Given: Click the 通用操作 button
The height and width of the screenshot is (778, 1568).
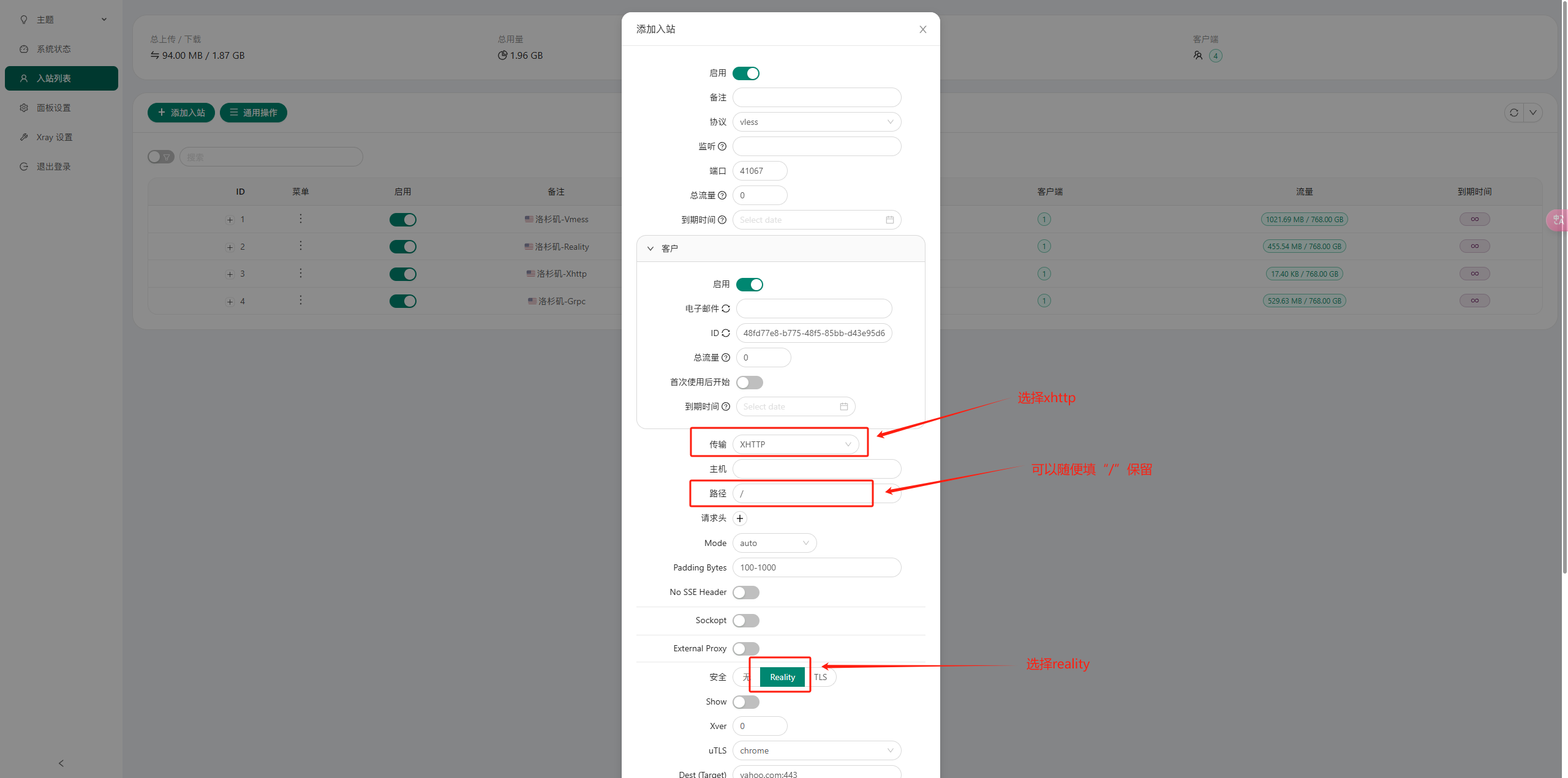Looking at the screenshot, I should point(253,113).
